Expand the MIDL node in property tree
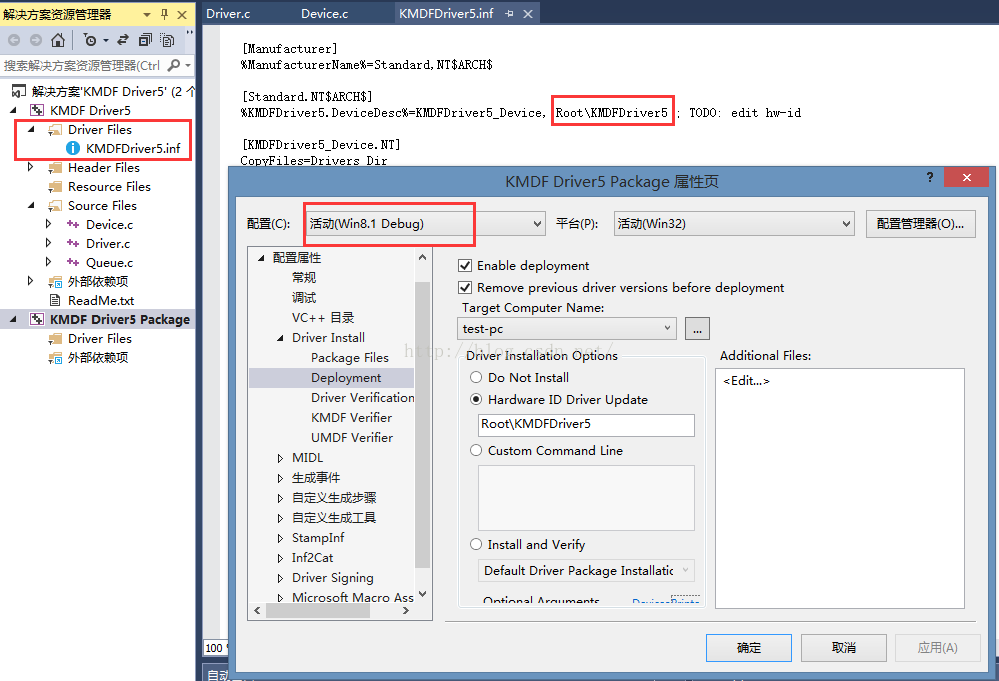 pos(280,458)
